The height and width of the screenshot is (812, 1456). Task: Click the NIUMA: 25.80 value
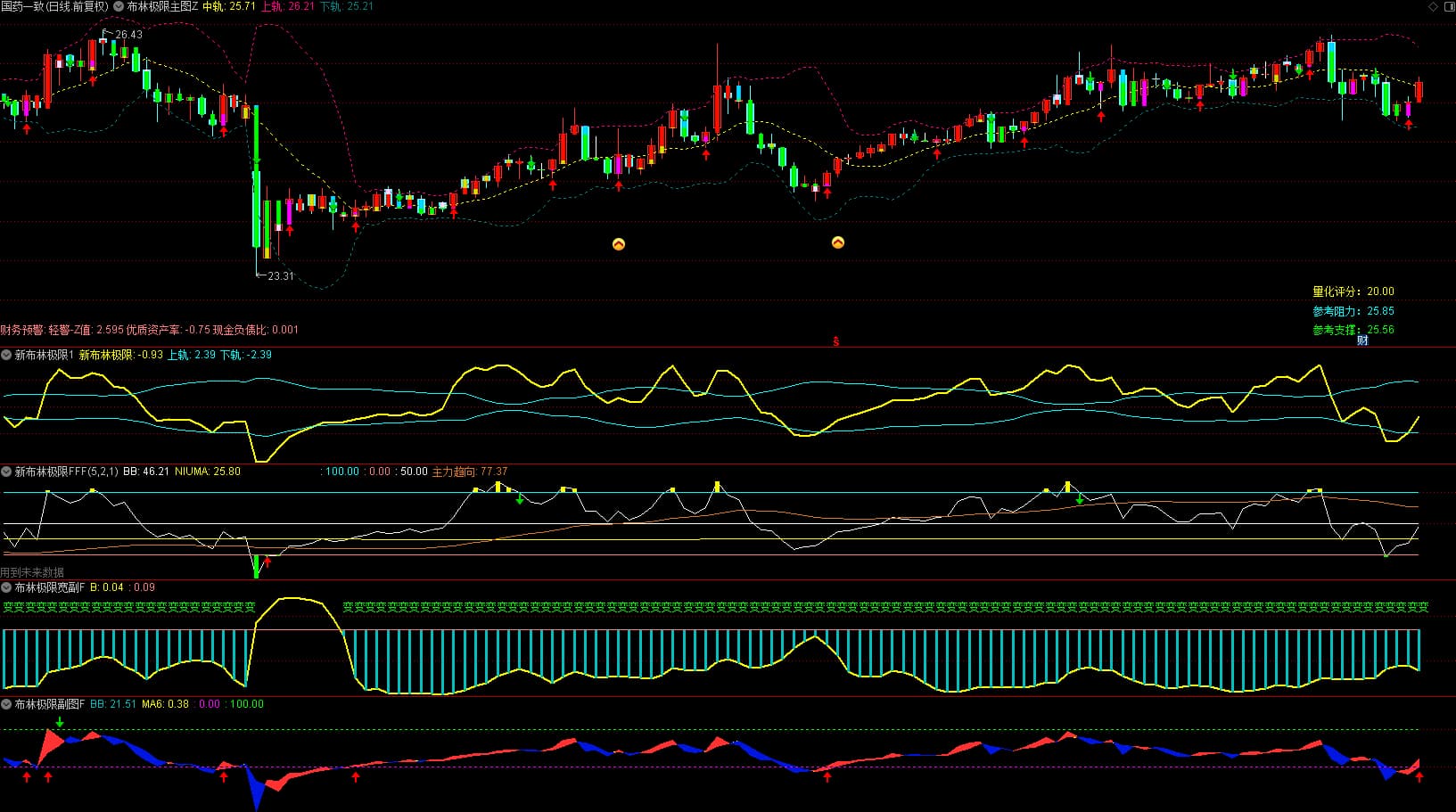[208, 472]
